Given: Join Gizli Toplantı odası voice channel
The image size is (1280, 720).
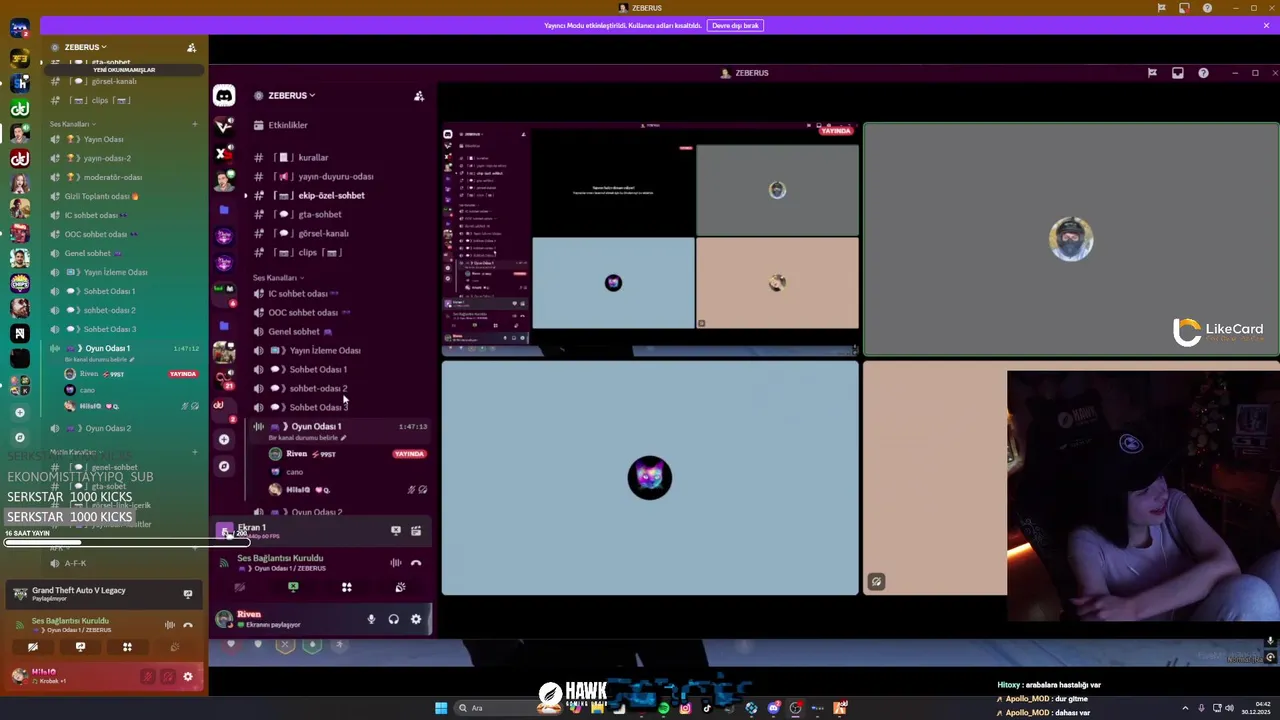Looking at the screenshot, I should pyautogui.click(x=100, y=196).
